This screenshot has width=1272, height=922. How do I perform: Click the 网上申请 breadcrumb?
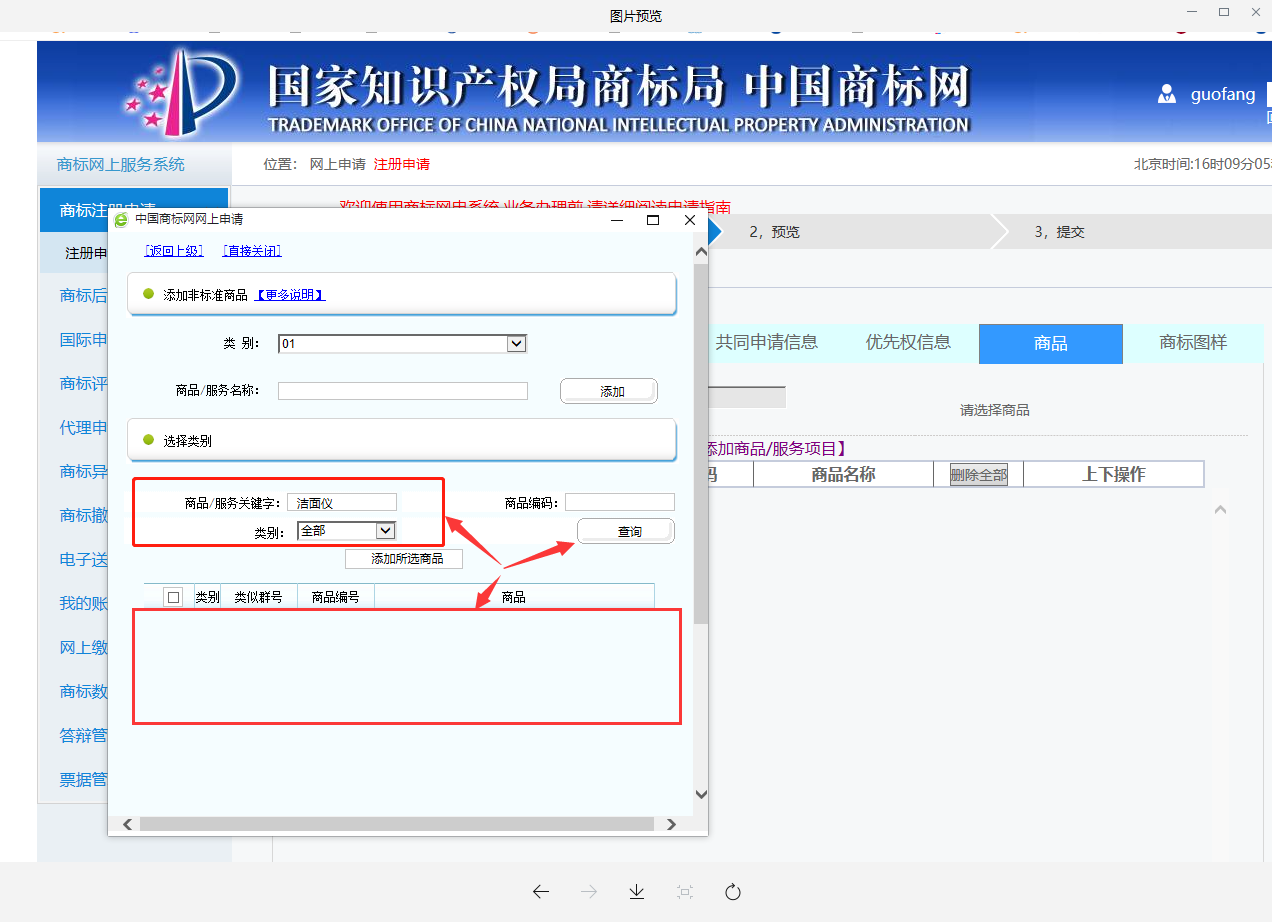(338, 164)
